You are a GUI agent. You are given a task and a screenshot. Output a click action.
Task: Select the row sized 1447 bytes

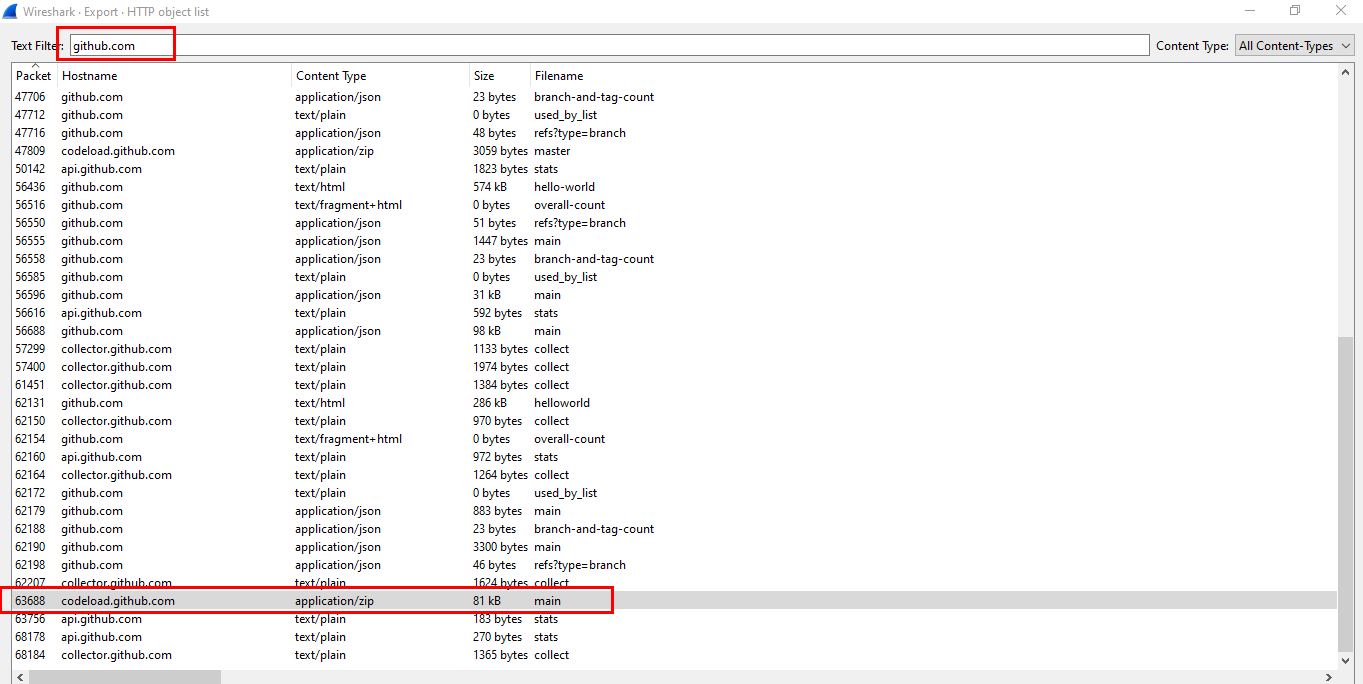point(675,241)
